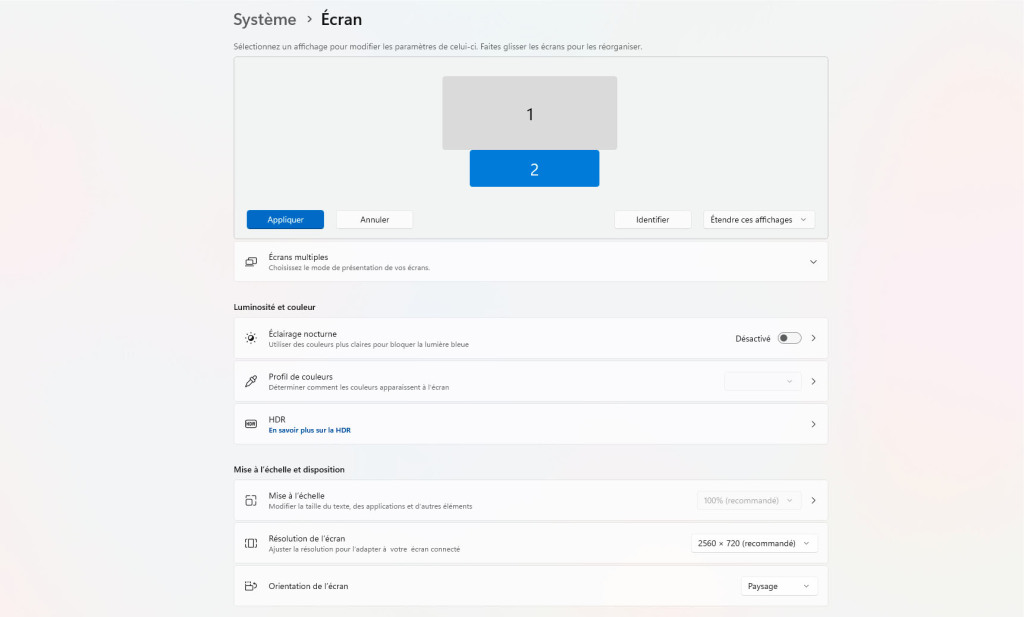The height and width of the screenshot is (617, 1024).
Task: Click the HDR icon
Action: coord(251,423)
